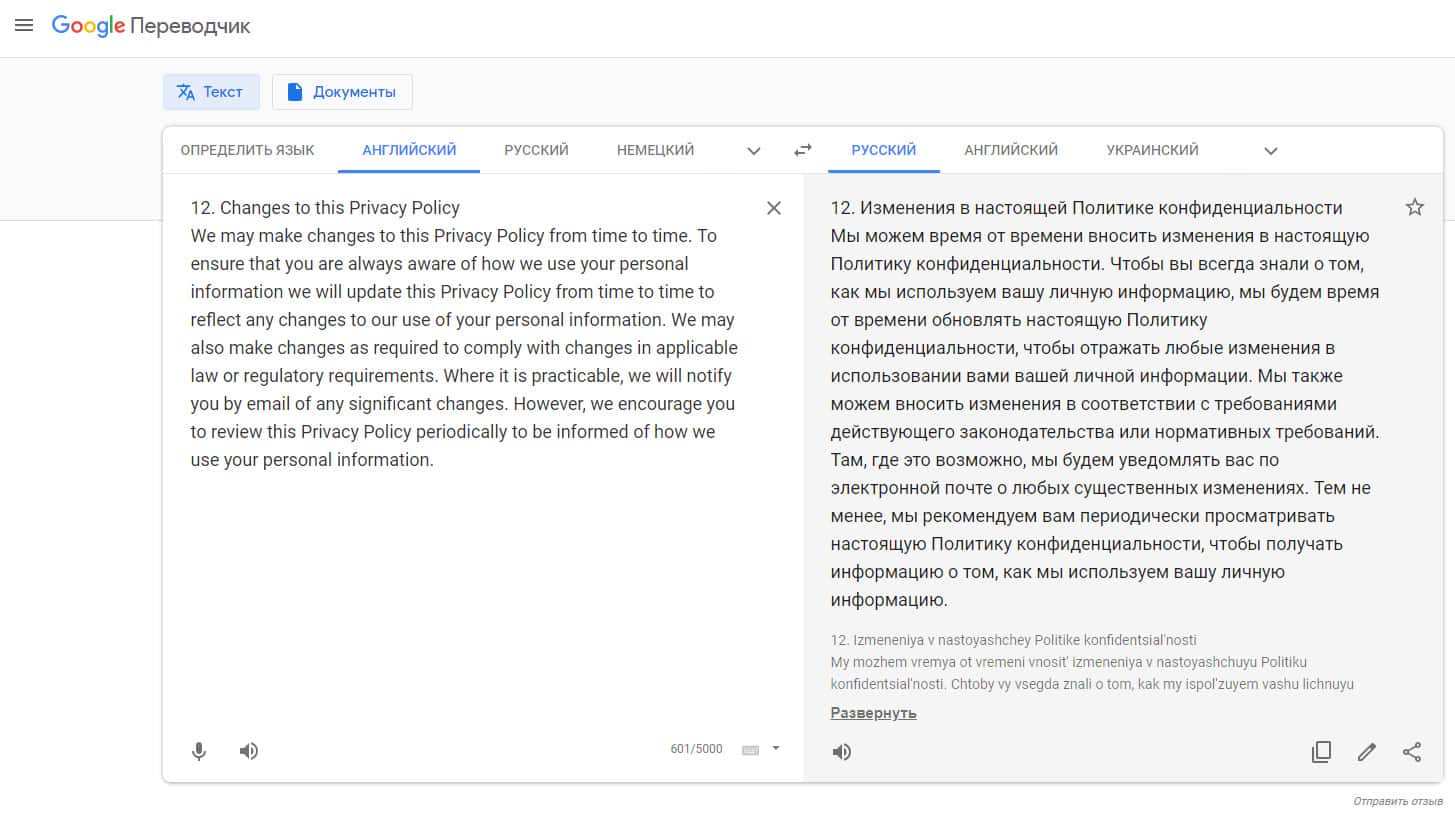The image size is (1455, 816).
Task: Activate microphone voice input
Action: (x=199, y=751)
